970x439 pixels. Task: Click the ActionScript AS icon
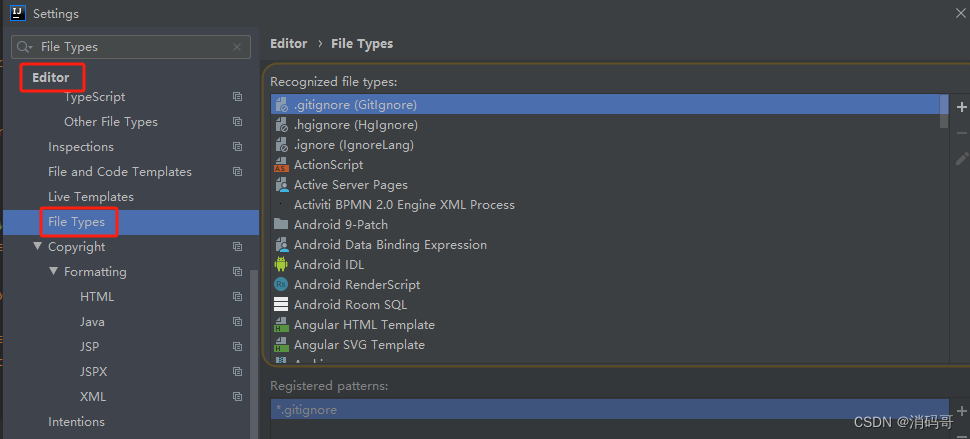click(x=281, y=165)
